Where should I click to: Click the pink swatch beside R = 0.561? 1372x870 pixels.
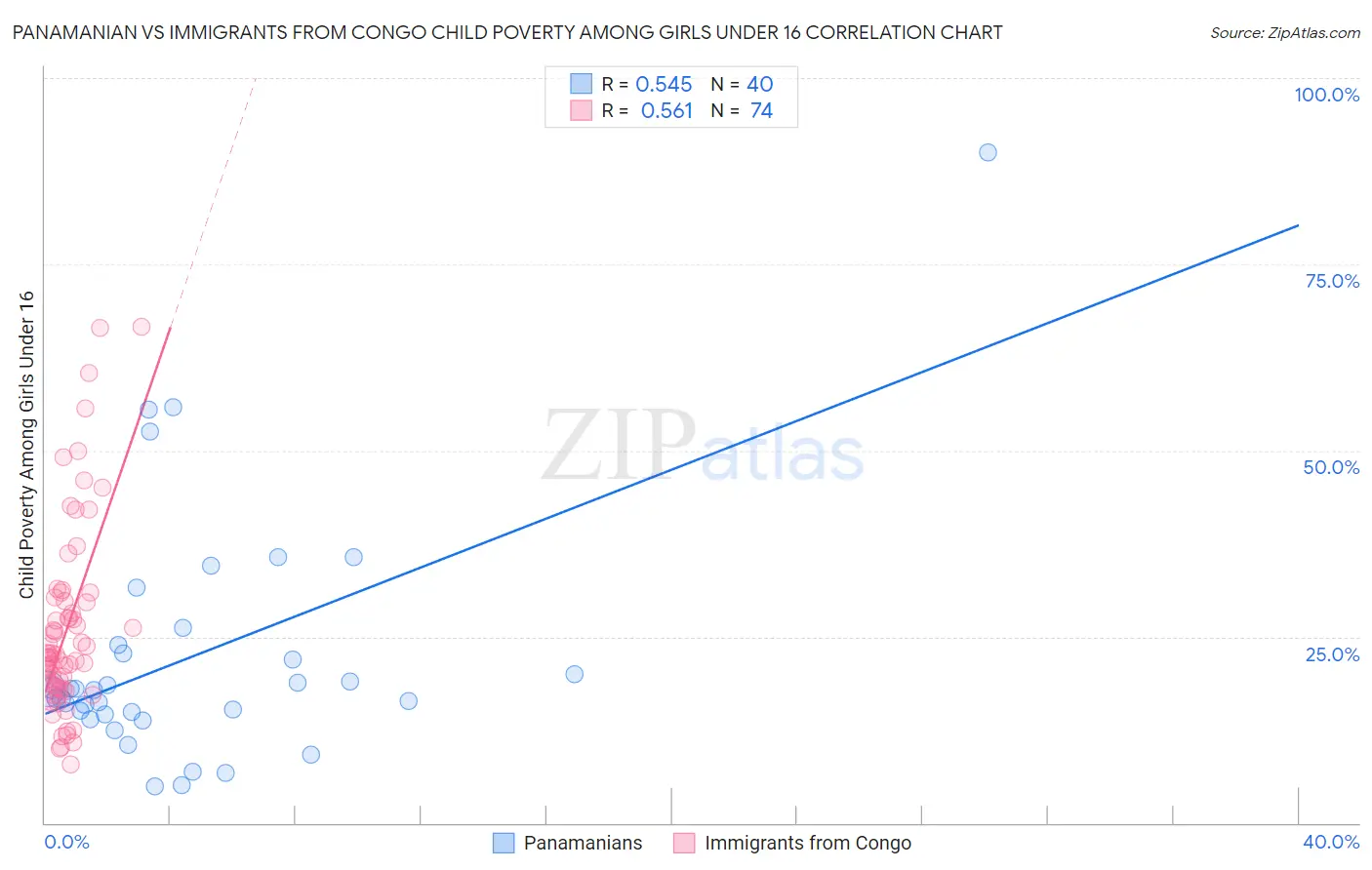(581, 110)
